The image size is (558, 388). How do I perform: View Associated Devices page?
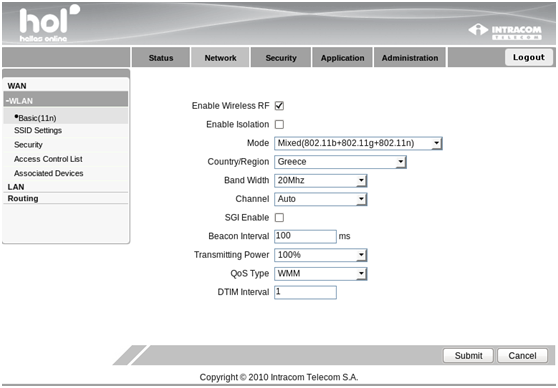[x=48, y=173]
